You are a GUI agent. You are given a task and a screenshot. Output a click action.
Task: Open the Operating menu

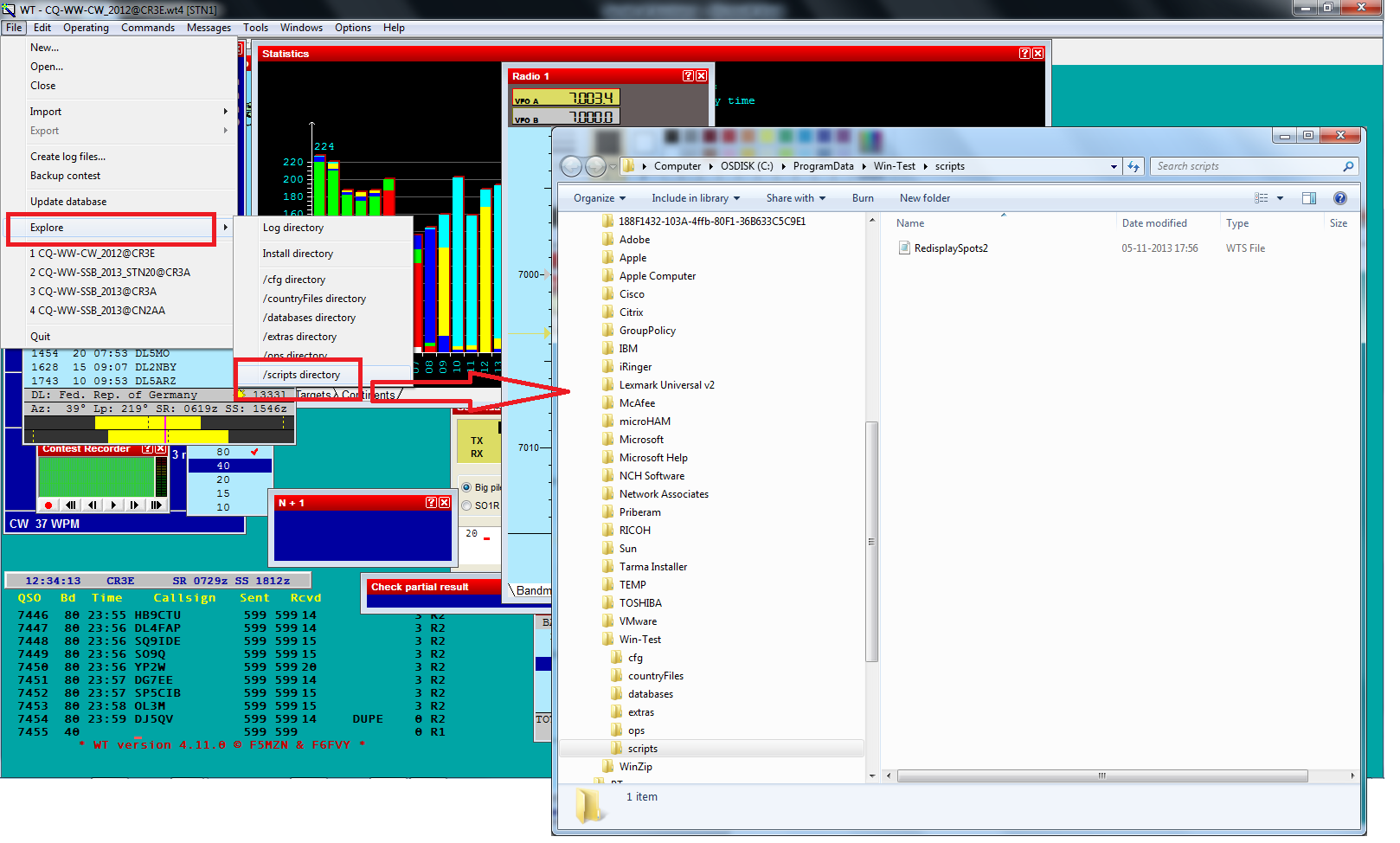click(86, 28)
